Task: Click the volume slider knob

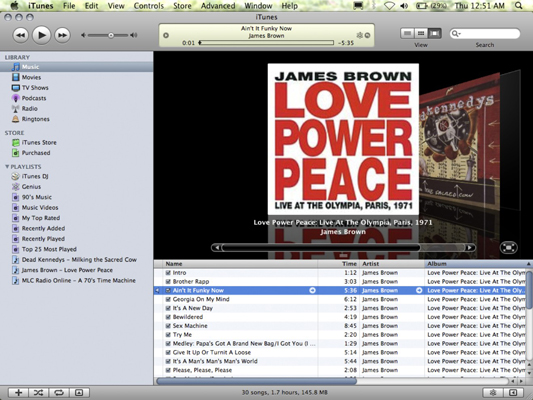Action: (111, 35)
